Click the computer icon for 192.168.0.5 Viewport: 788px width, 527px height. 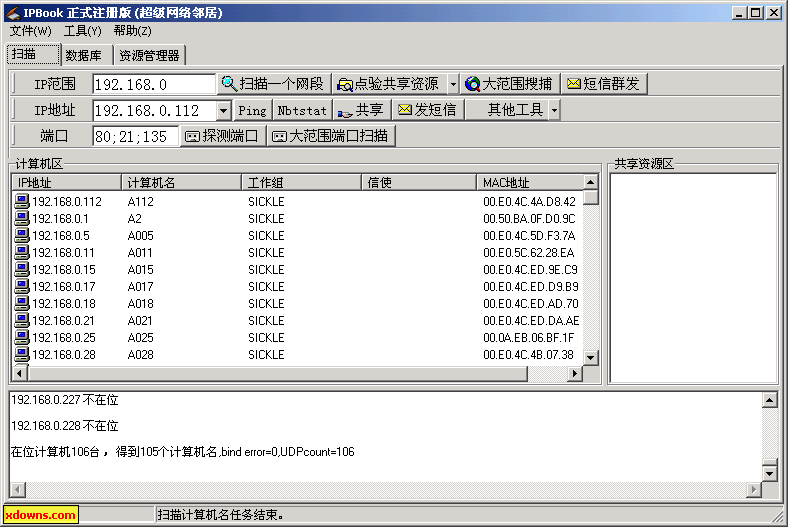pyautogui.click(x=22, y=236)
